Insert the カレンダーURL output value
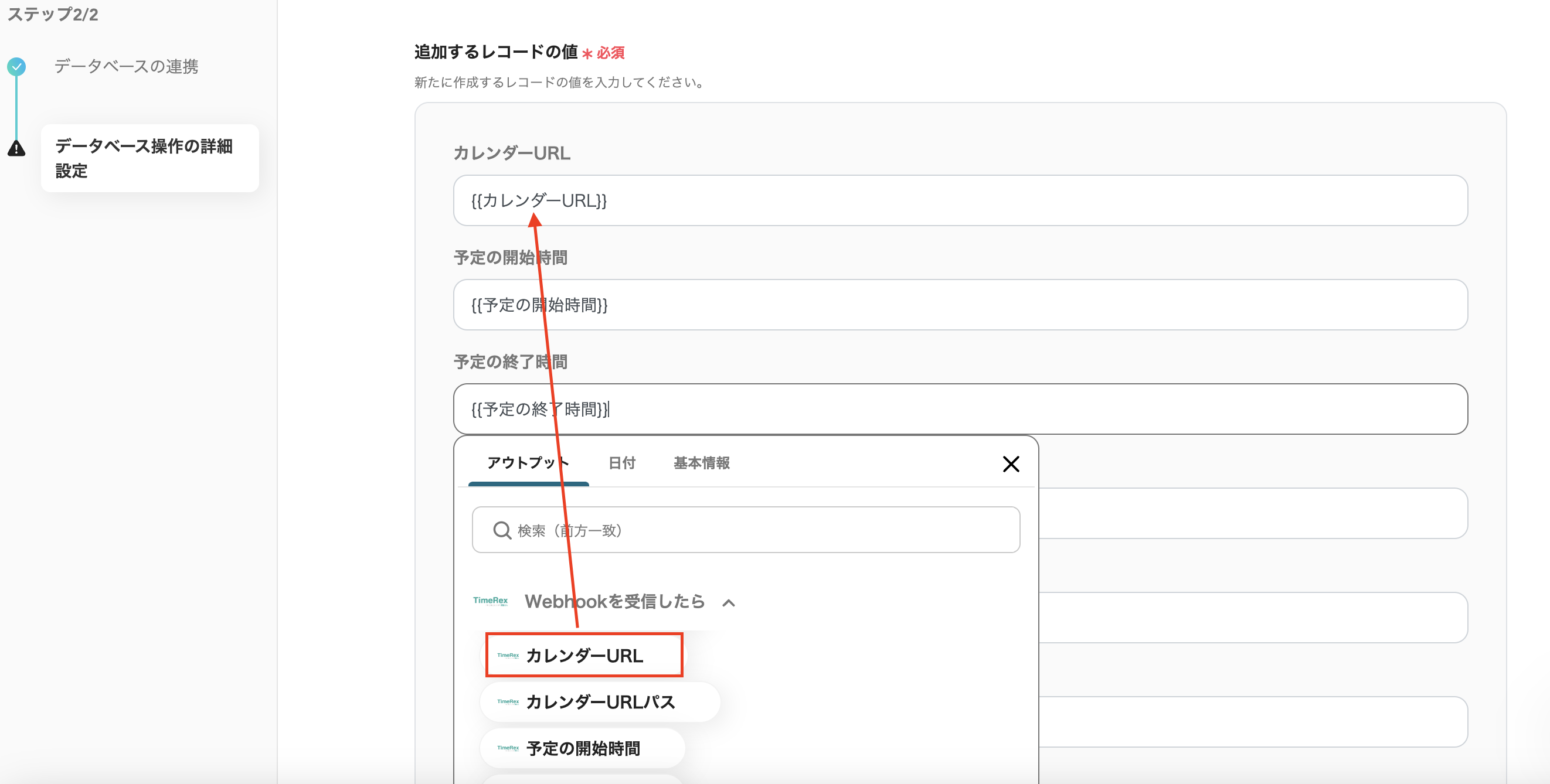This screenshot has width=1550, height=784. [584, 655]
